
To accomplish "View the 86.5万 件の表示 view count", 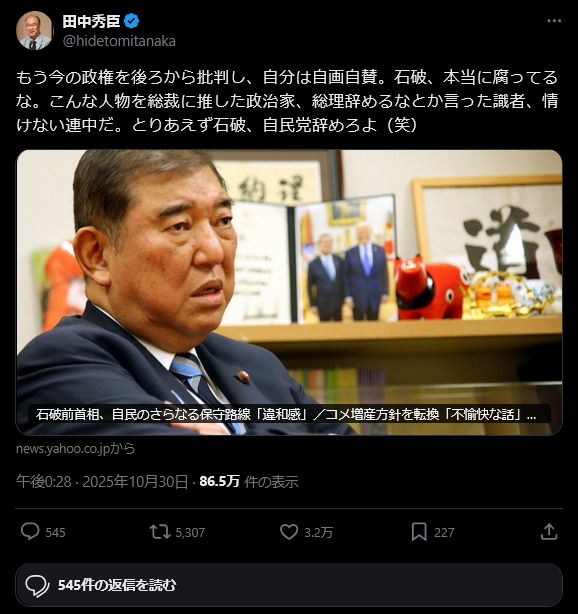I will pos(249,482).
